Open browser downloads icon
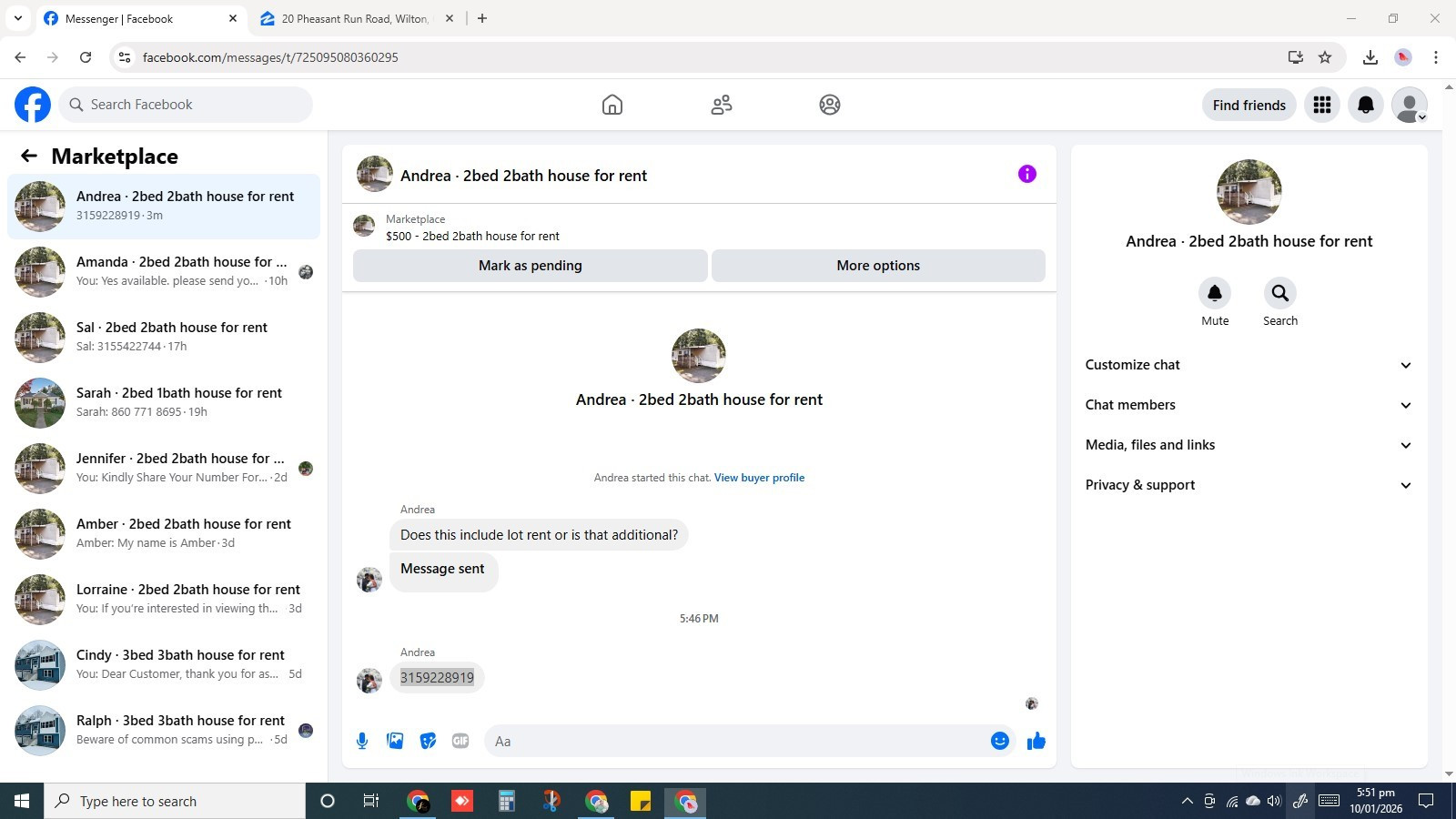Screen dimensions: 1456x819 tap(1370, 57)
